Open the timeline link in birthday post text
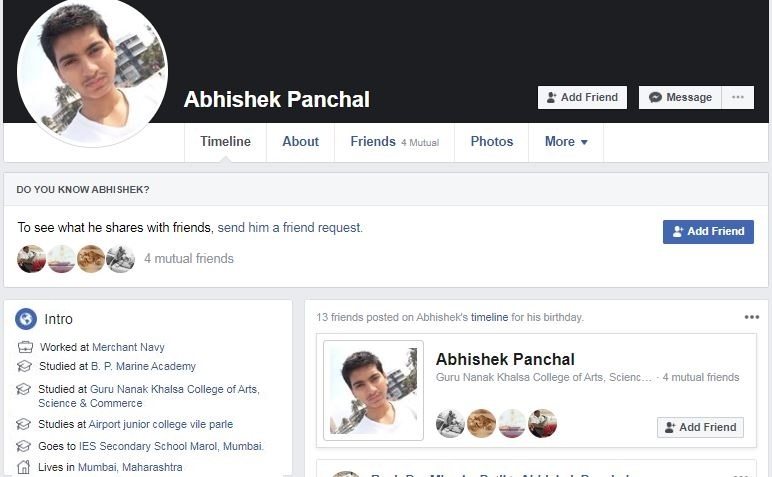772x477 pixels. (x=489, y=317)
